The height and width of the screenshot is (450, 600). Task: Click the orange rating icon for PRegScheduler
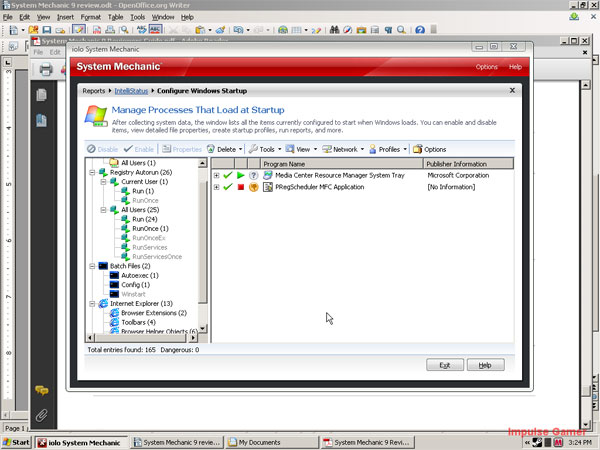(253, 187)
